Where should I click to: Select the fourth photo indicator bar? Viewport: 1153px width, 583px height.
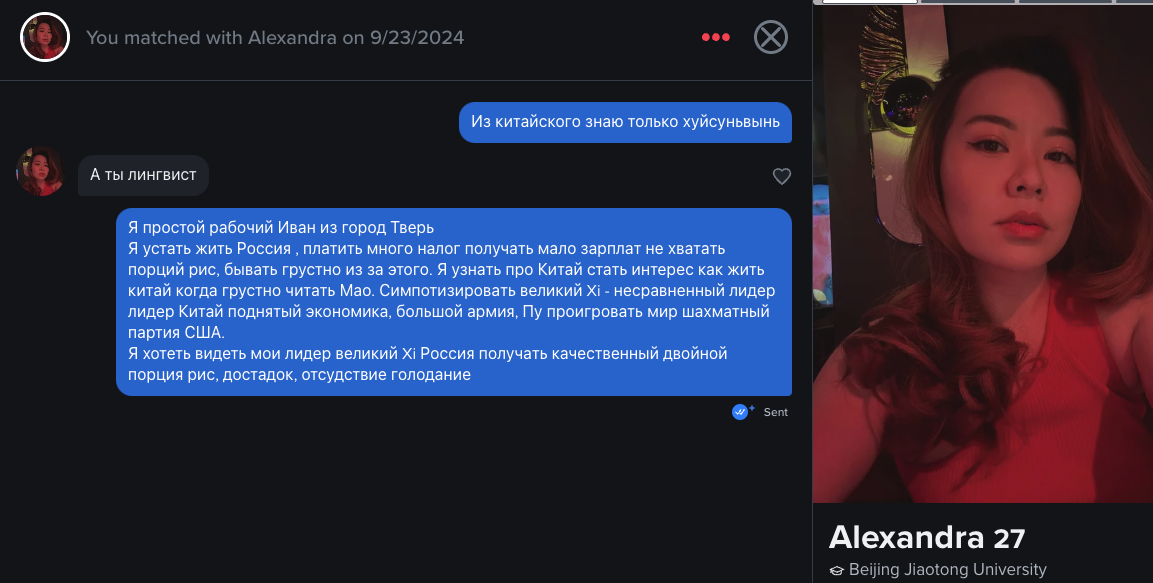click(1135, 1)
